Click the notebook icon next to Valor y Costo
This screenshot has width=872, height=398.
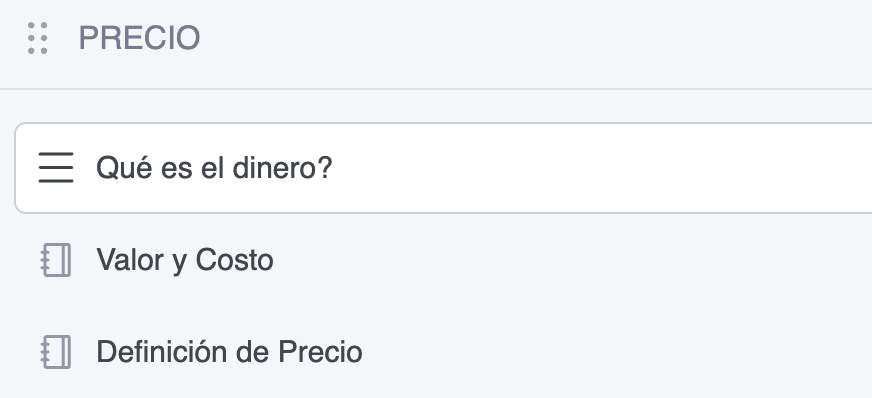(x=56, y=260)
